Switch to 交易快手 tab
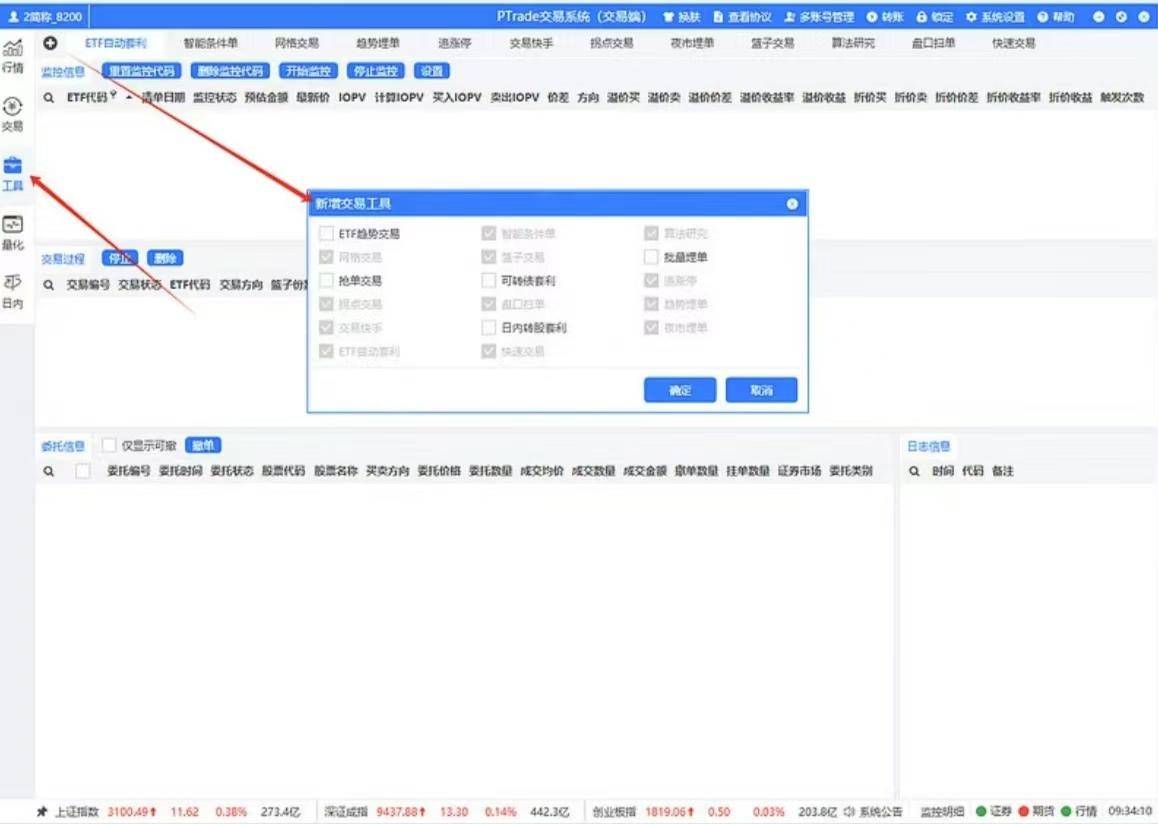 (531, 43)
